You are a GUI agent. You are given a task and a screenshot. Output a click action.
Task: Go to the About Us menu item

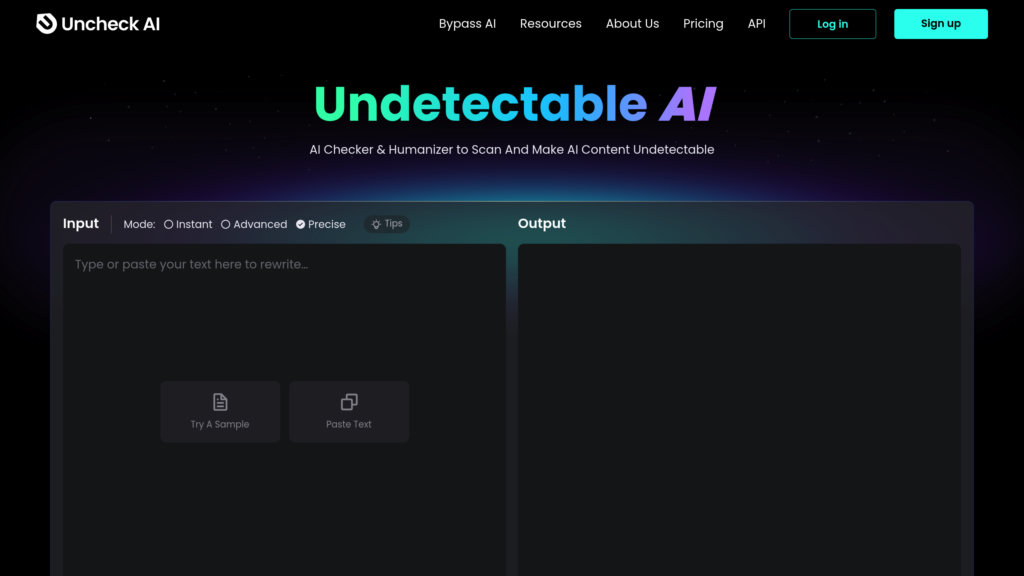(x=632, y=24)
